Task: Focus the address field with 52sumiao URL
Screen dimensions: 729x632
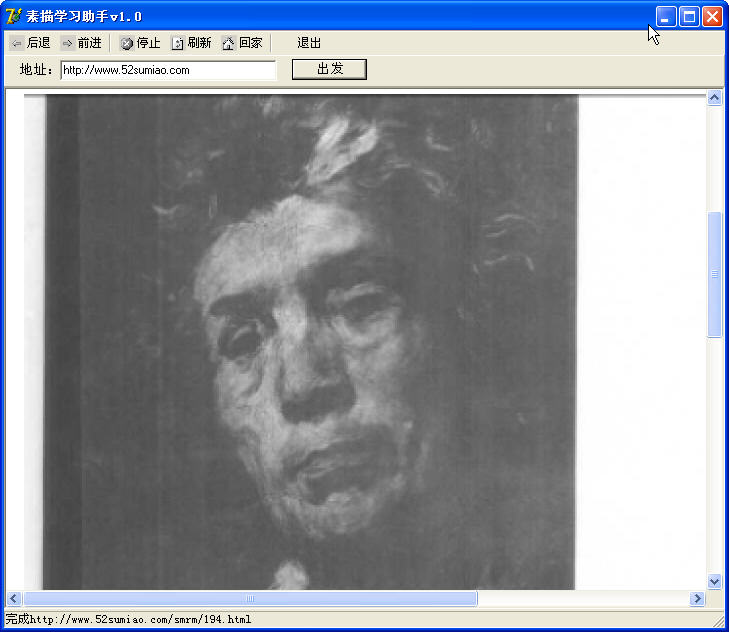Action: [168, 70]
